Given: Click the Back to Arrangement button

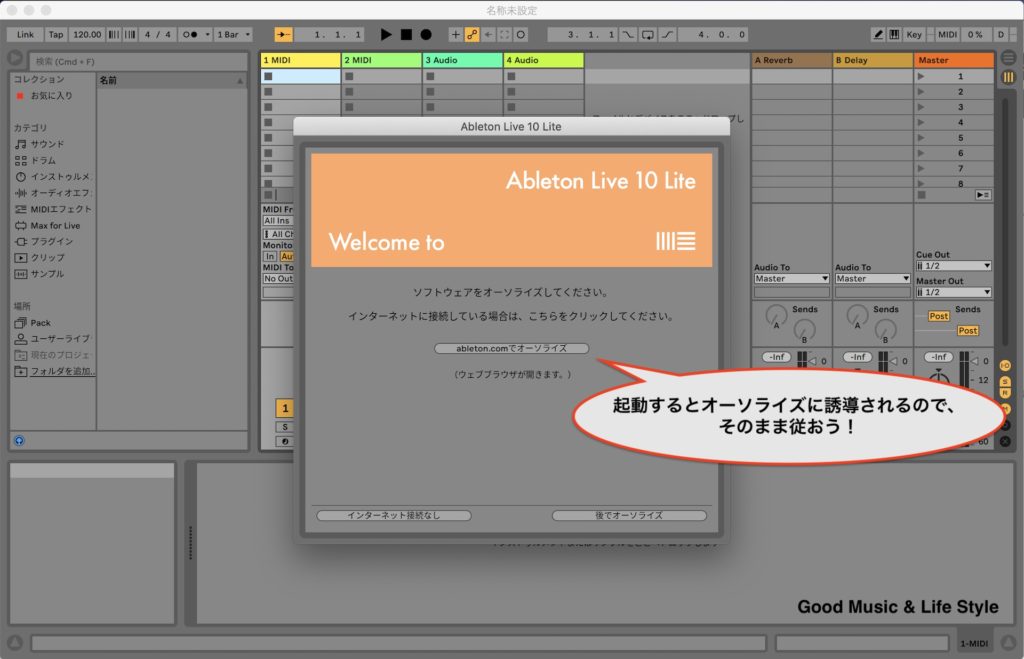Looking at the screenshot, I should [983, 195].
